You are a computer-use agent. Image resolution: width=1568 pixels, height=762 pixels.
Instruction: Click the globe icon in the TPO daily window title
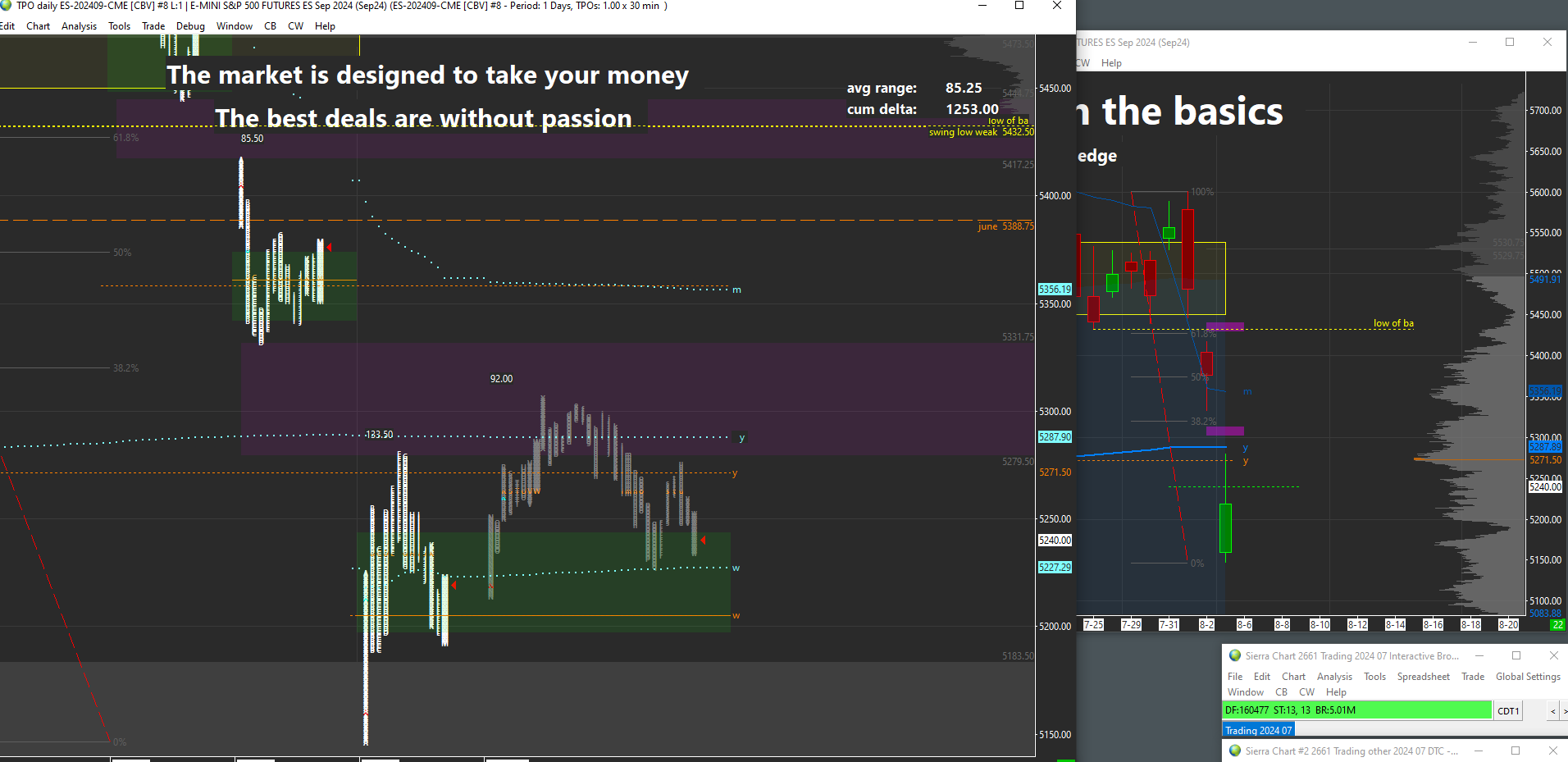[x=6, y=6]
